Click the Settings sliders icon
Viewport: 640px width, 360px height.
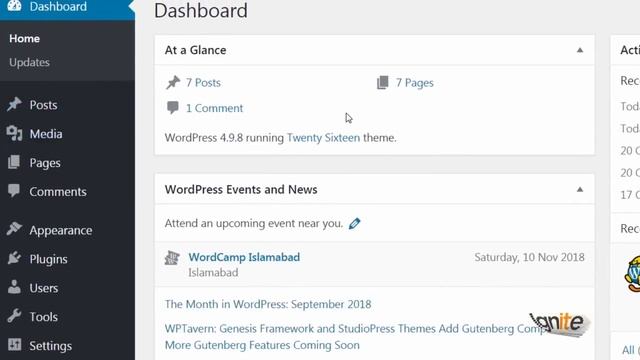pos(14,344)
